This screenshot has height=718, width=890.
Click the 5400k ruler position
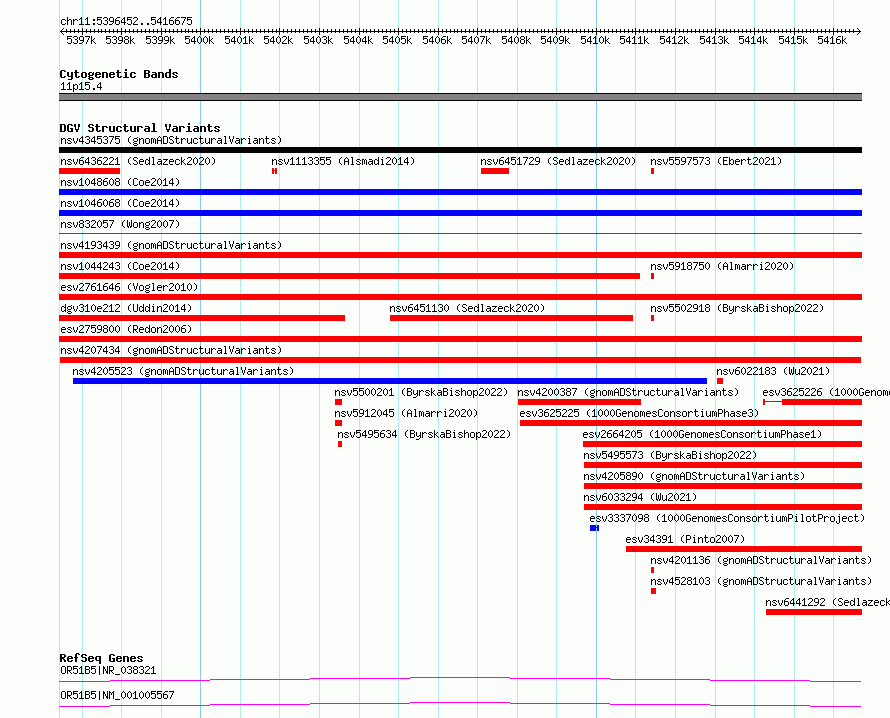click(x=199, y=40)
